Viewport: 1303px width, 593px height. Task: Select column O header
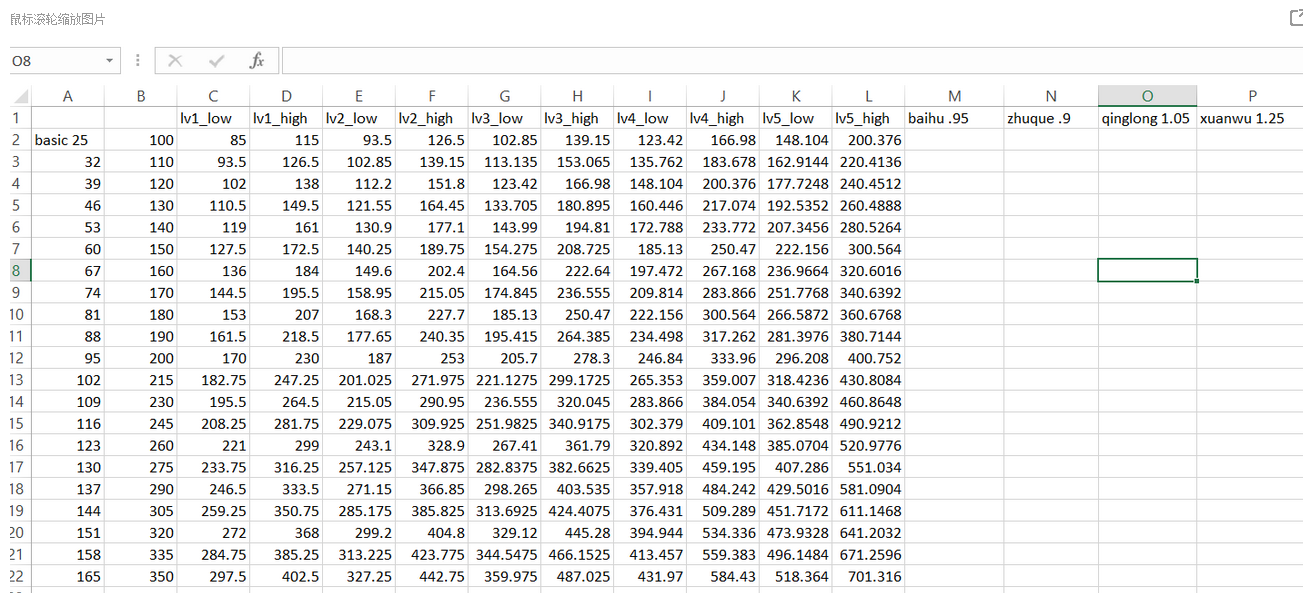pyautogui.click(x=1147, y=96)
